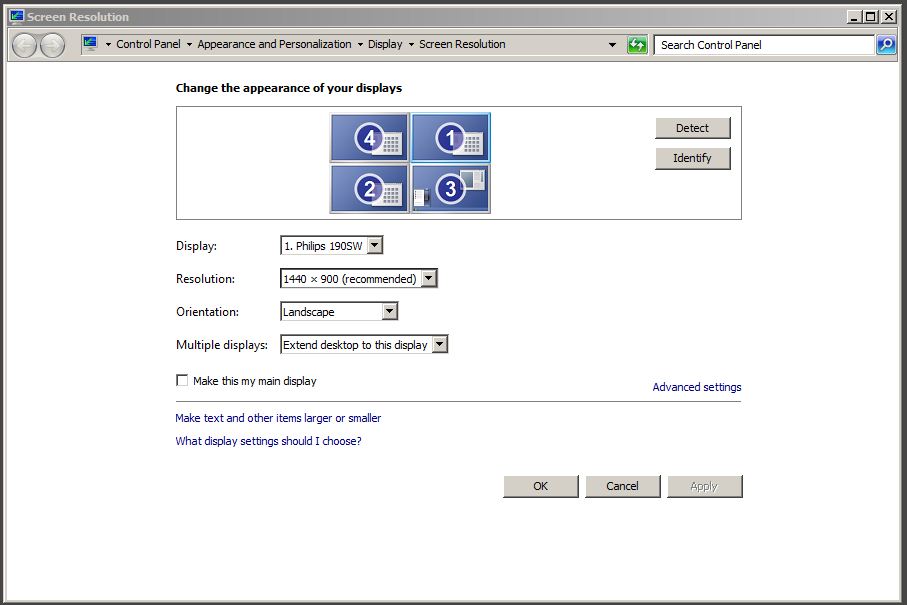This screenshot has width=907, height=605.
Task: Open What display settings should I choose link
Action: click(x=268, y=441)
